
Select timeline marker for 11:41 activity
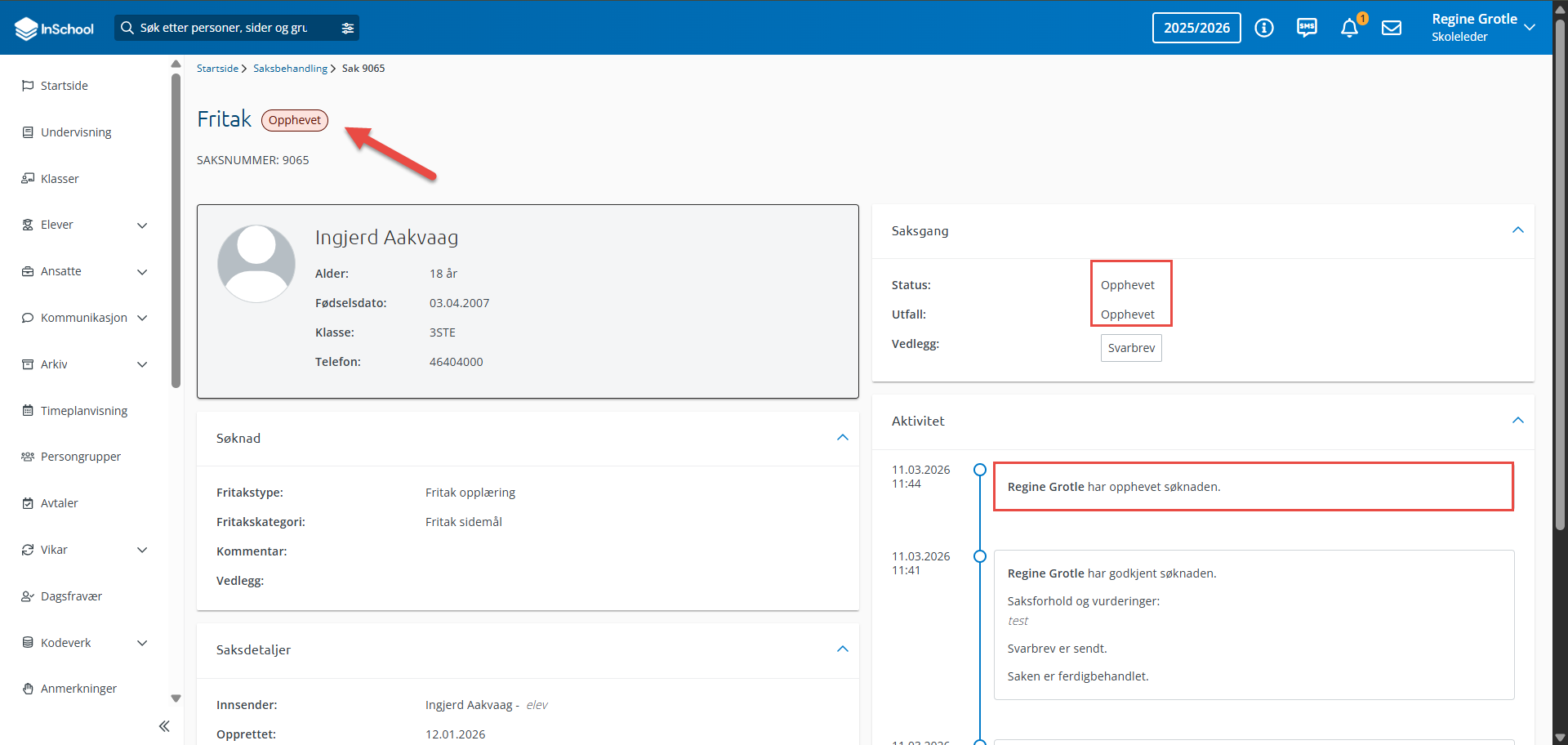coord(980,556)
